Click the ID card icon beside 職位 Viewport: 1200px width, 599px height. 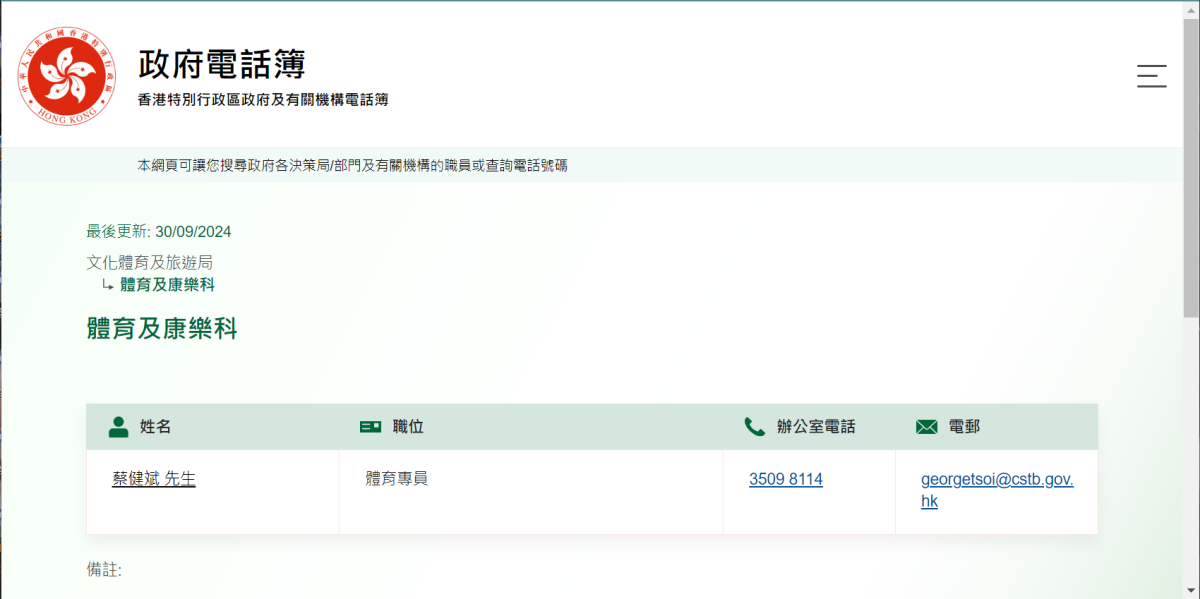(370, 427)
